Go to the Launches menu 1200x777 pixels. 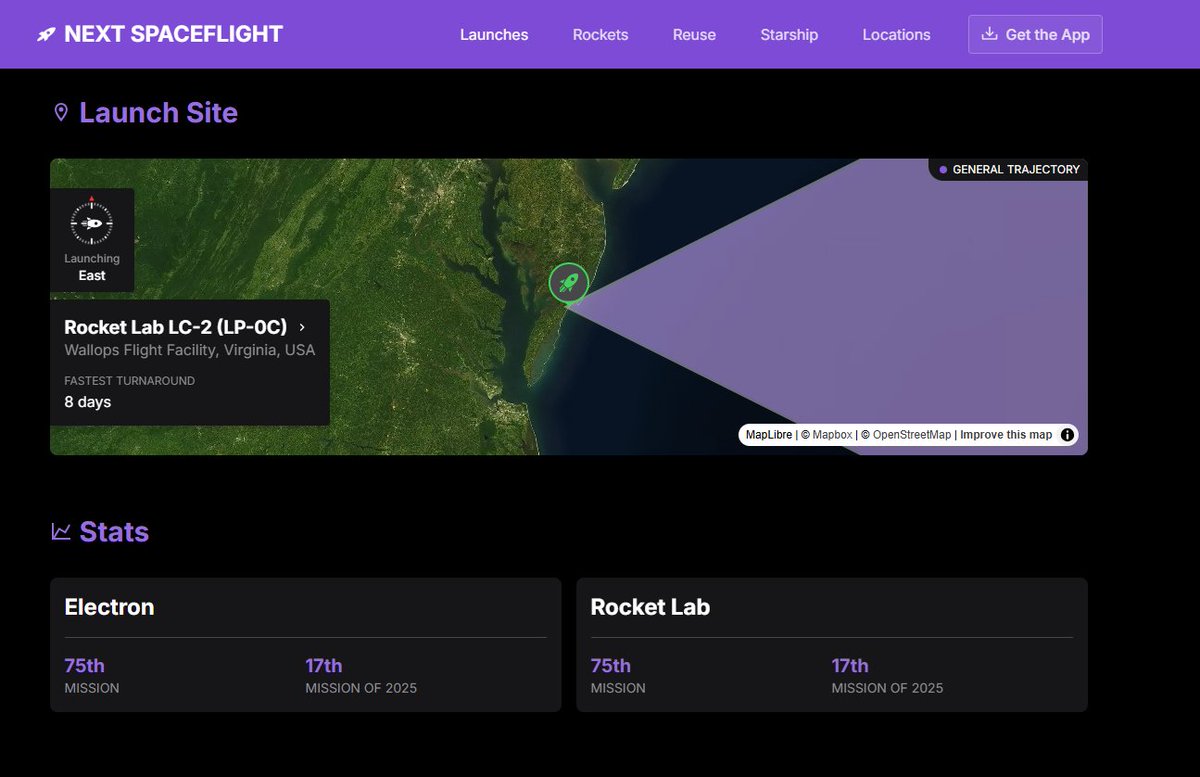pyautogui.click(x=494, y=34)
